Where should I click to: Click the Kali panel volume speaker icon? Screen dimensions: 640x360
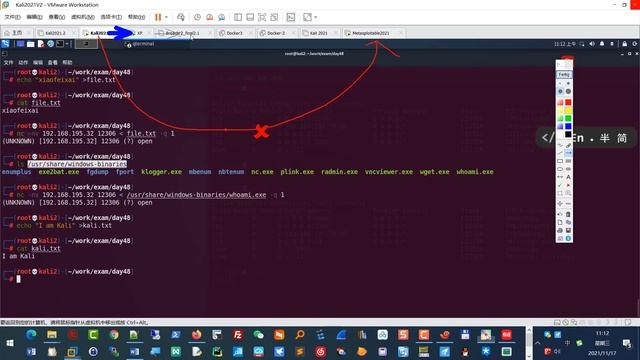[592, 44]
